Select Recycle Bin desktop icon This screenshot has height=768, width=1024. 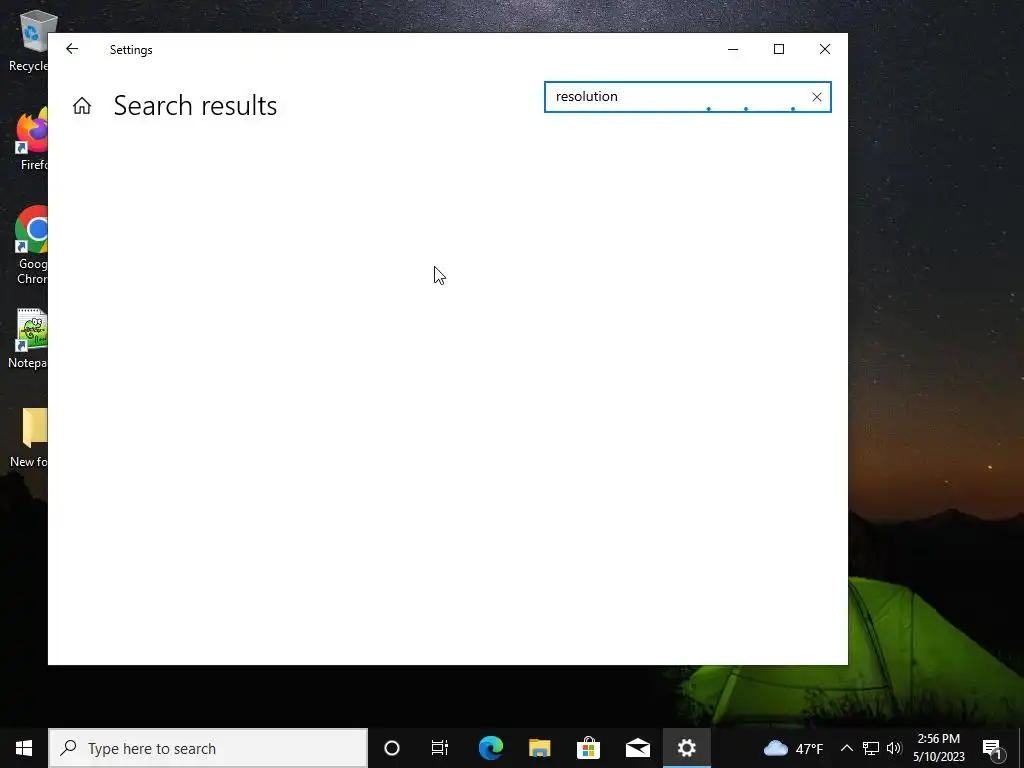point(29,41)
